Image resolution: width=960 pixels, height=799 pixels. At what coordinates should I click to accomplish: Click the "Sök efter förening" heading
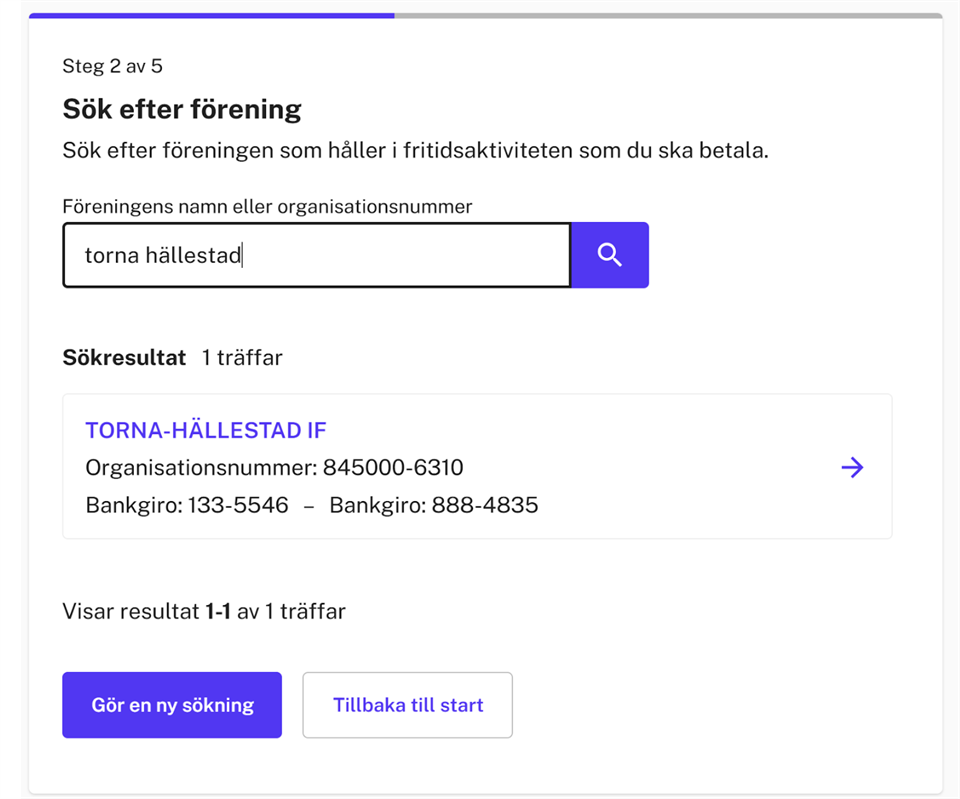coord(182,108)
